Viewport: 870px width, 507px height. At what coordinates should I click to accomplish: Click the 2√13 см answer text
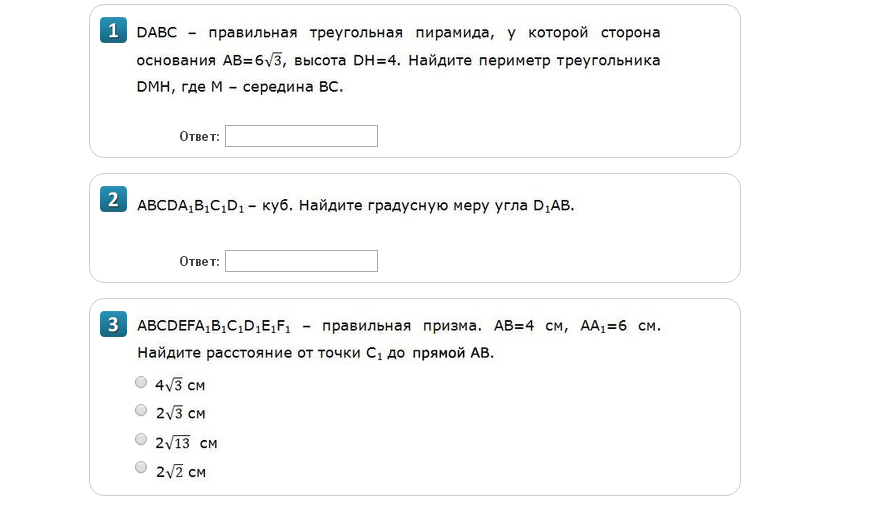tap(186, 443)
